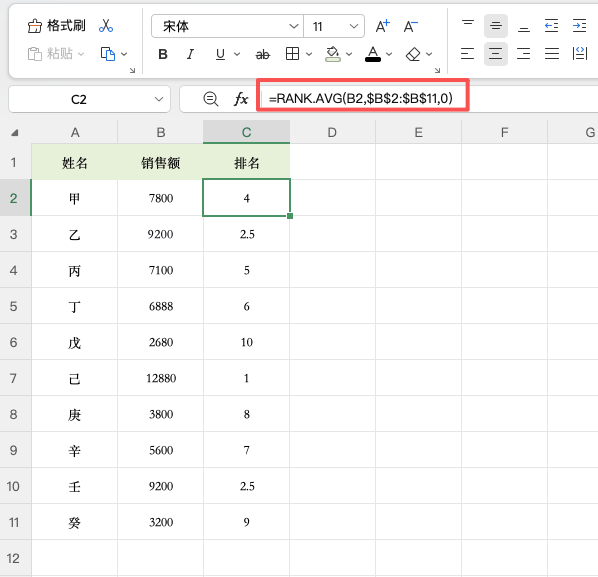Click the clear formatting eraser icon
This screenshot has height=577, width=598.
tap(413, 54)
